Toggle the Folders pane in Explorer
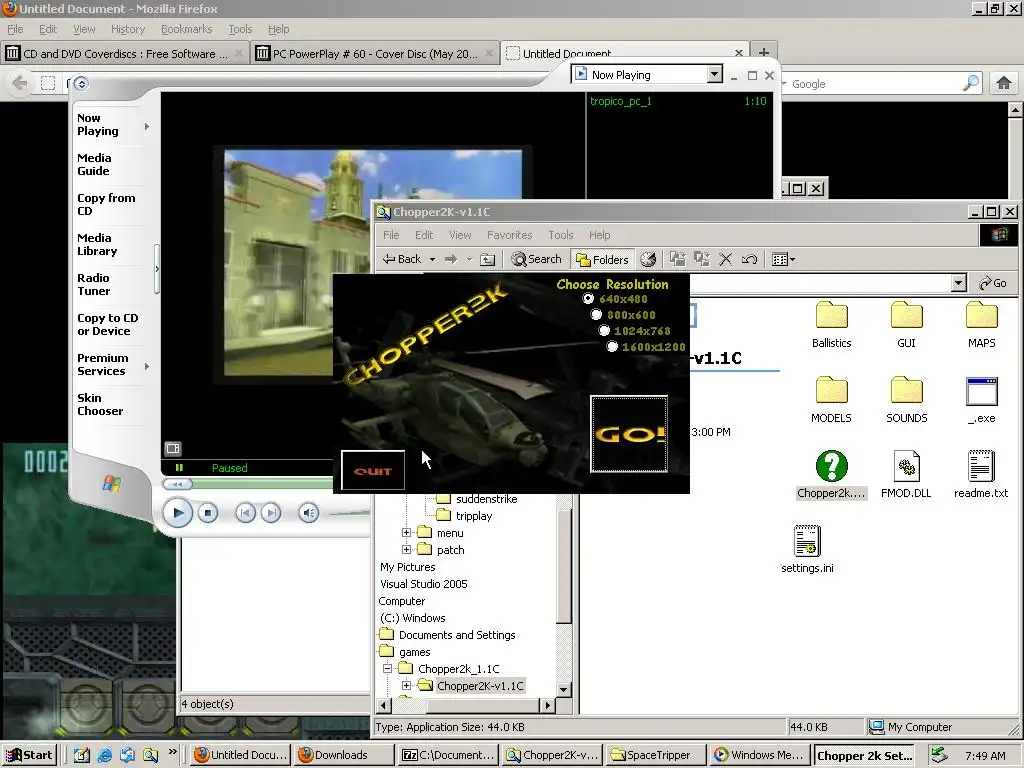Image resolution: width=1024 pixels, height=768 pixels. [x=601, y=259]
